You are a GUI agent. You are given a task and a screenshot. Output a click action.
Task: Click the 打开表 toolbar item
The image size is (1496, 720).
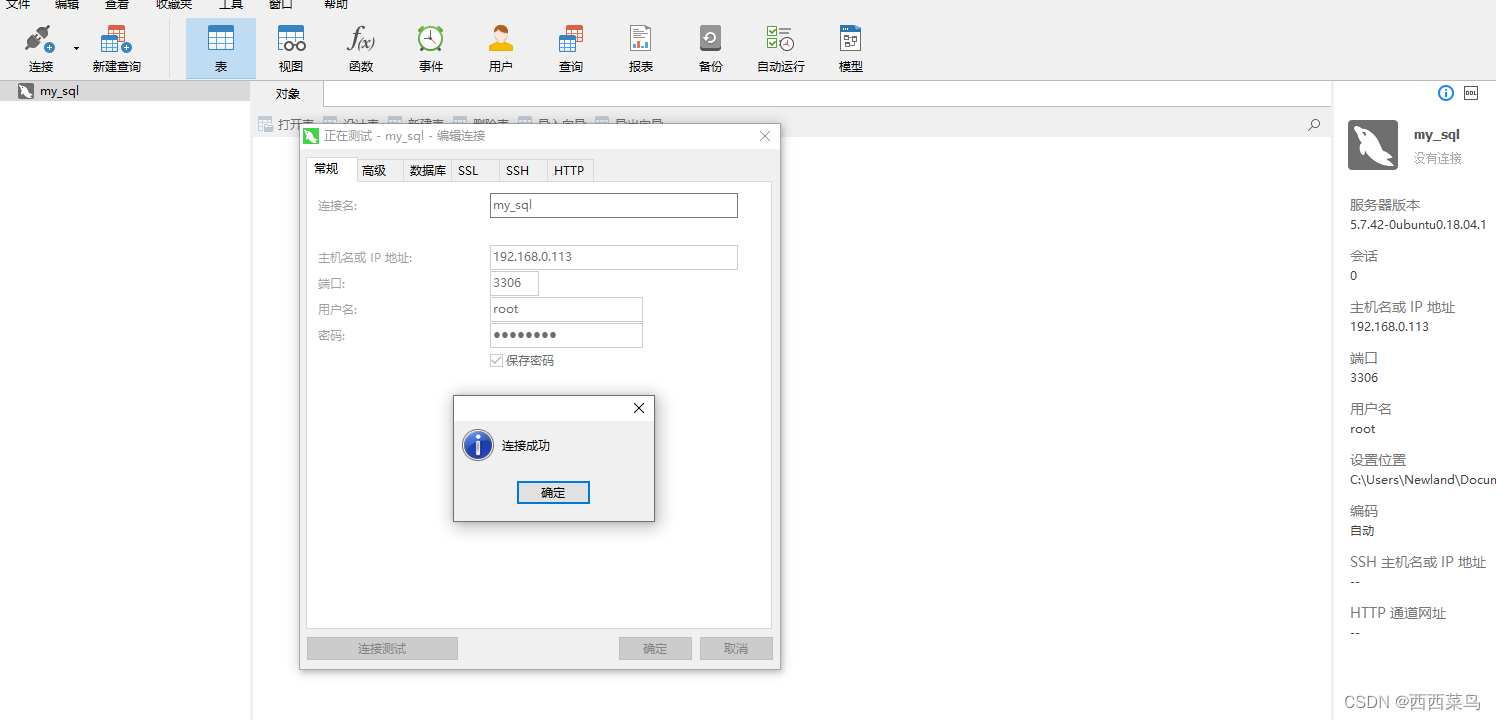pyautogui.click(x=285, y=125)
